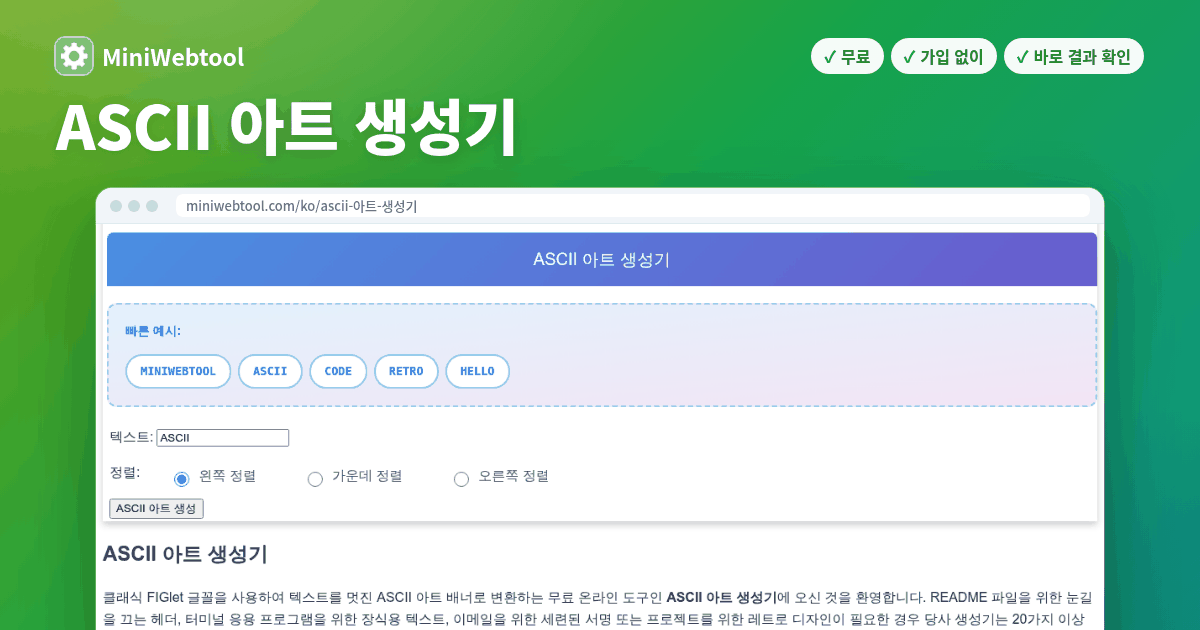Click the 가입 없이 badge
1200x630 pixels.
(943, 57)
